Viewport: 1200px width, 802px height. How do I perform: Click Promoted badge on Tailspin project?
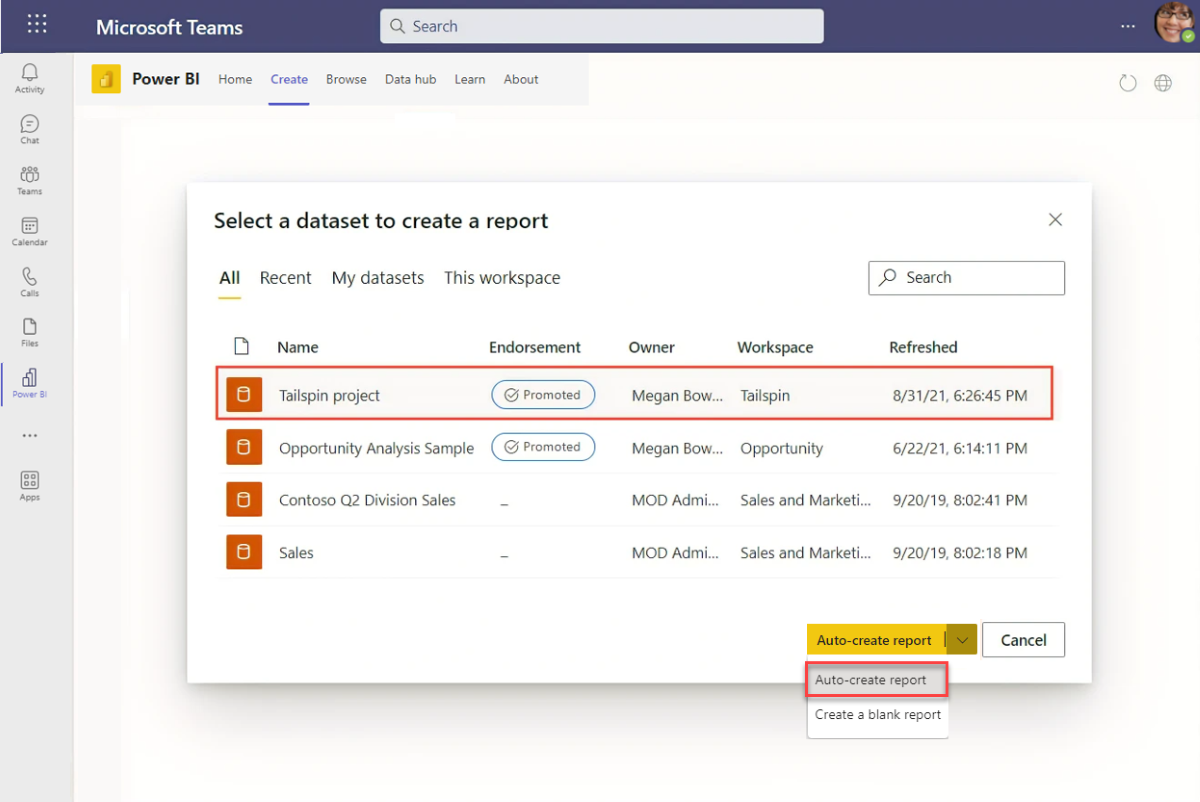pos(543,395)
